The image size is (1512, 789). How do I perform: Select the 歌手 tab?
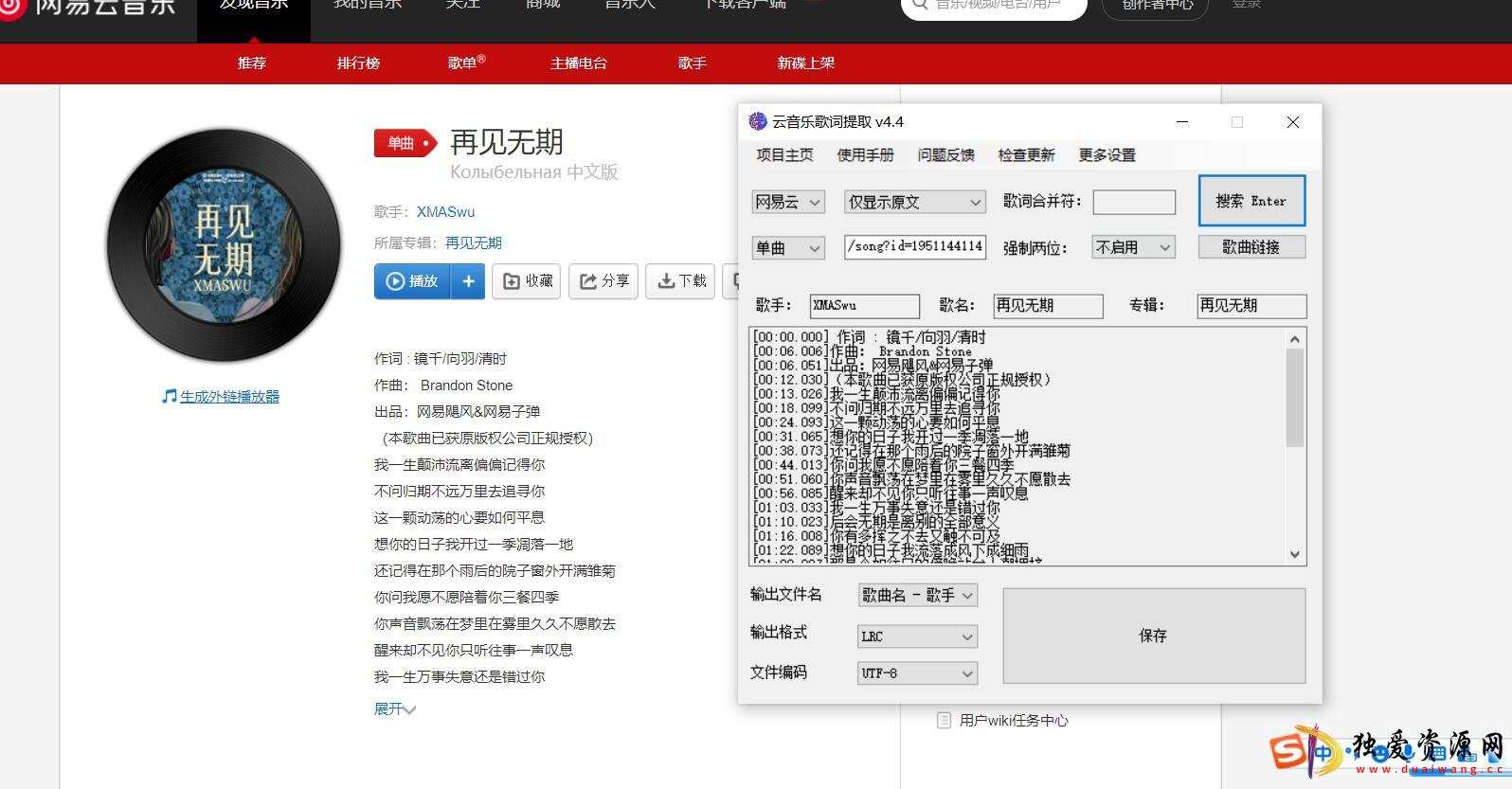pyautogui.click(x=693, y=63)
